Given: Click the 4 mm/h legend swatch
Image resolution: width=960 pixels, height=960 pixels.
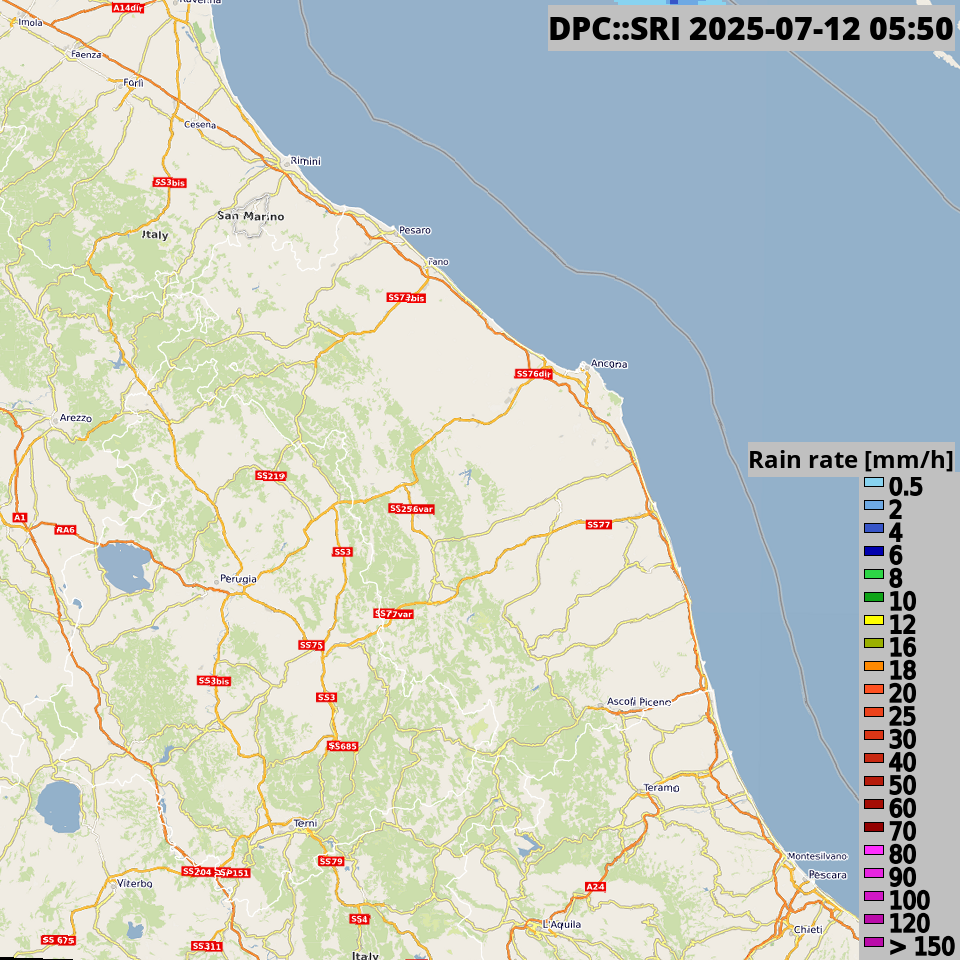Looking at the screenshot, I should [x=874, y=528].
